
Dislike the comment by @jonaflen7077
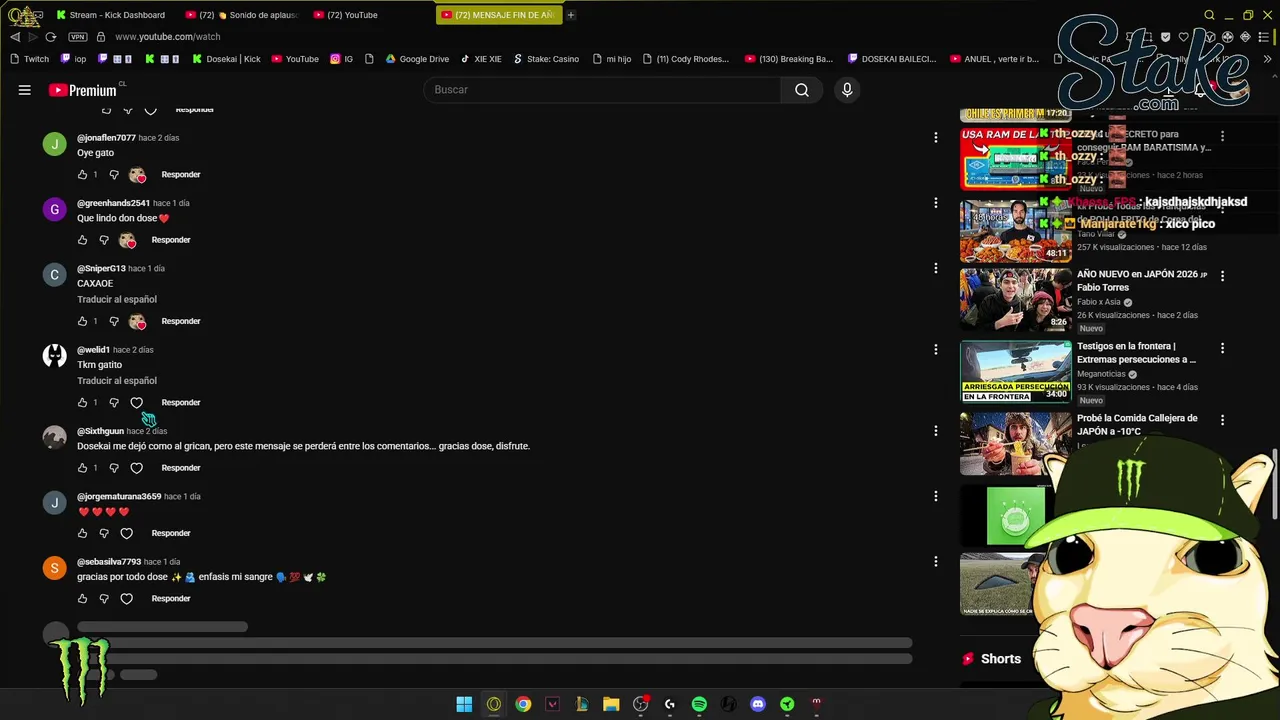114,175
